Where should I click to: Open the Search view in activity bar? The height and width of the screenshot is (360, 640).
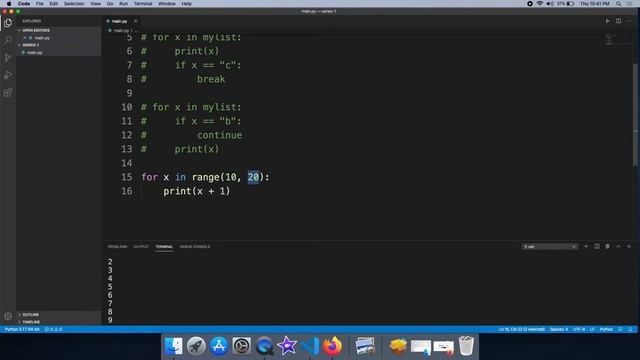(8, 40)
